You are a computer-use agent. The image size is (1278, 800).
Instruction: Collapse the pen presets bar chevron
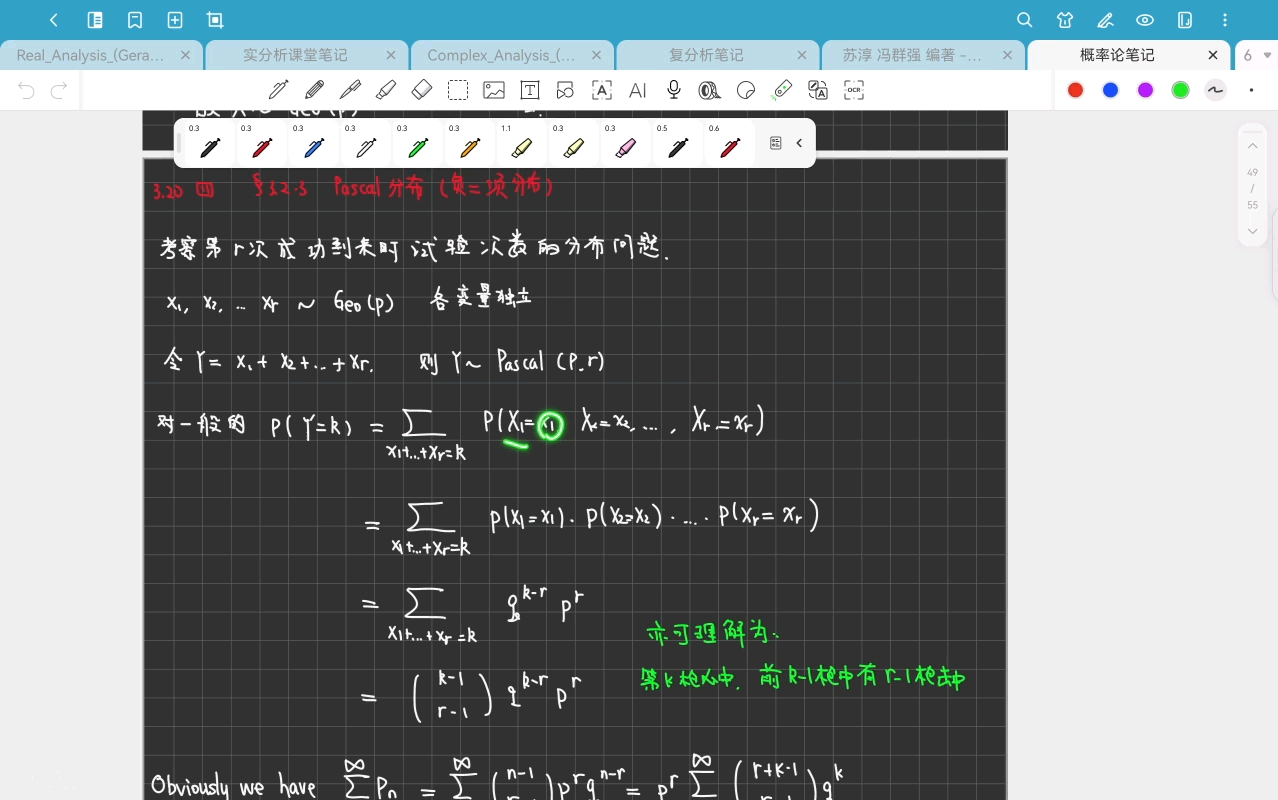(x=799, y=143)
